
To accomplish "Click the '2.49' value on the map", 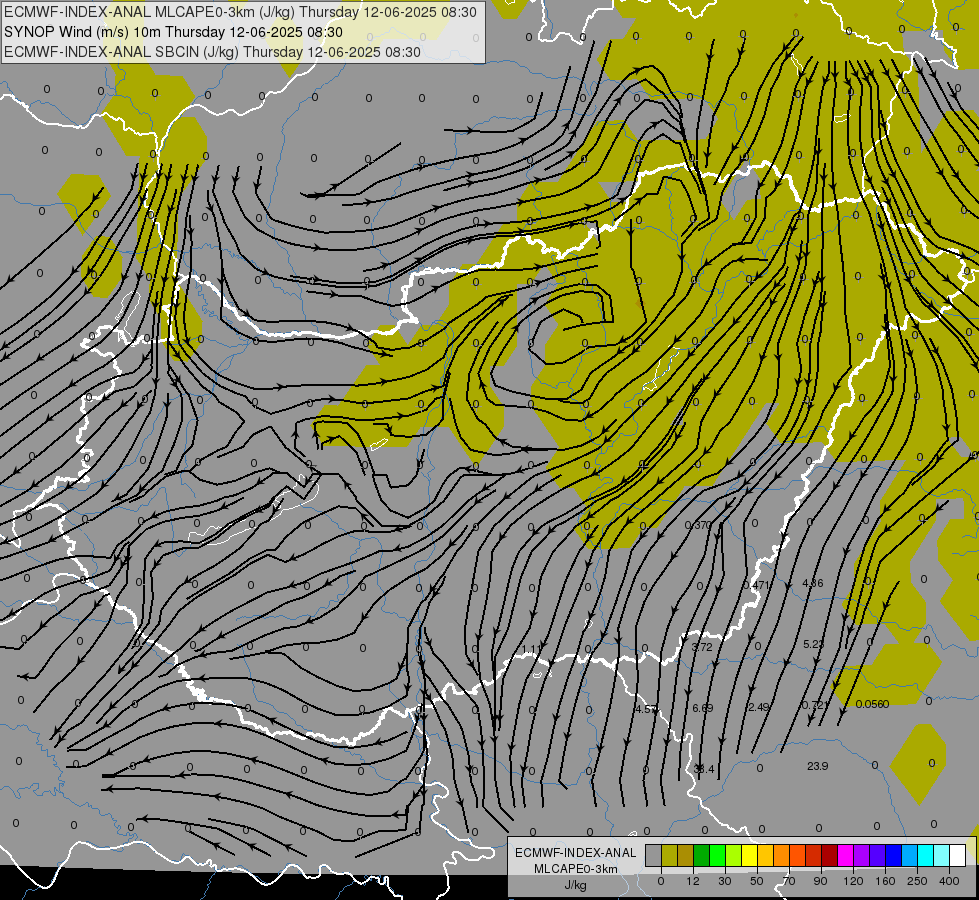I will click(x=758, y=707).
